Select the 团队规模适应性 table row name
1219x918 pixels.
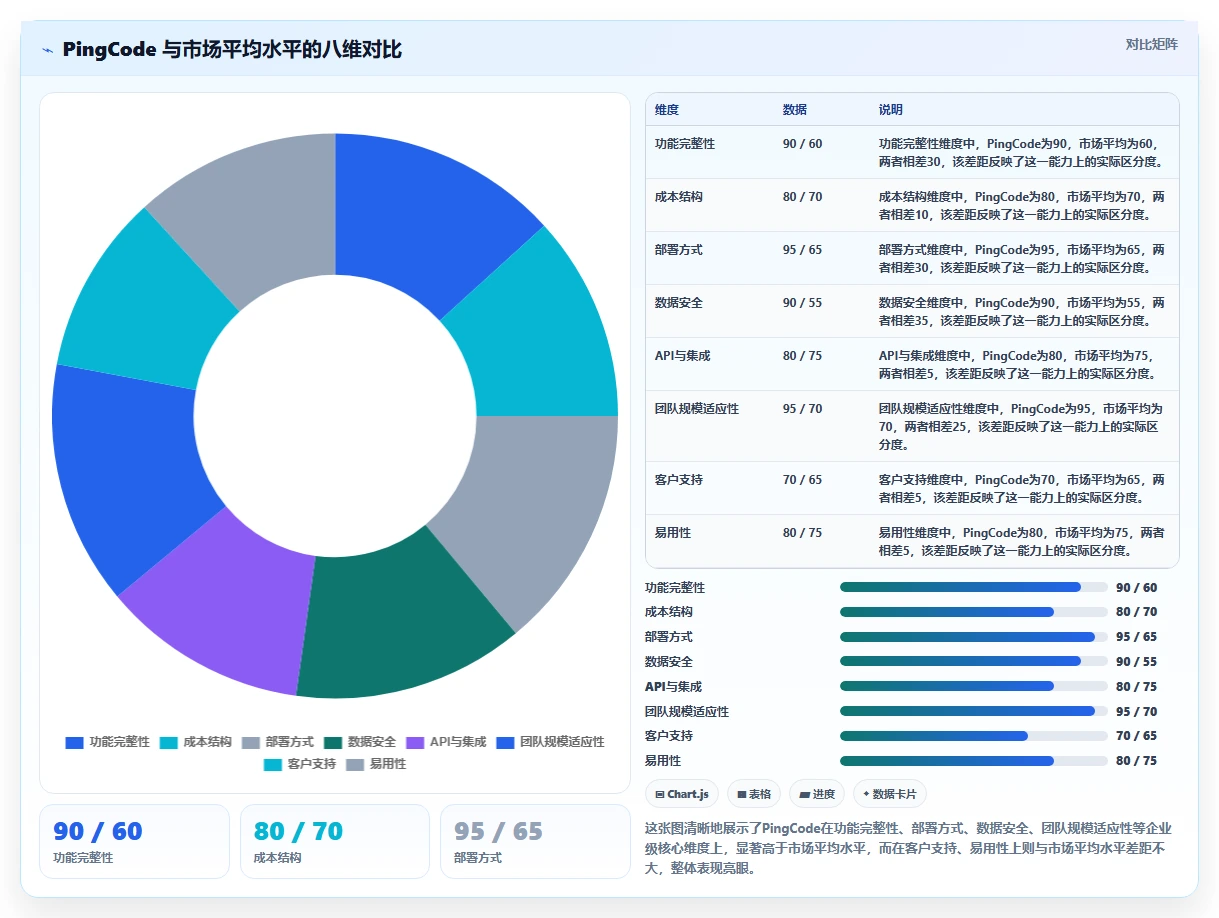(697, 409)
